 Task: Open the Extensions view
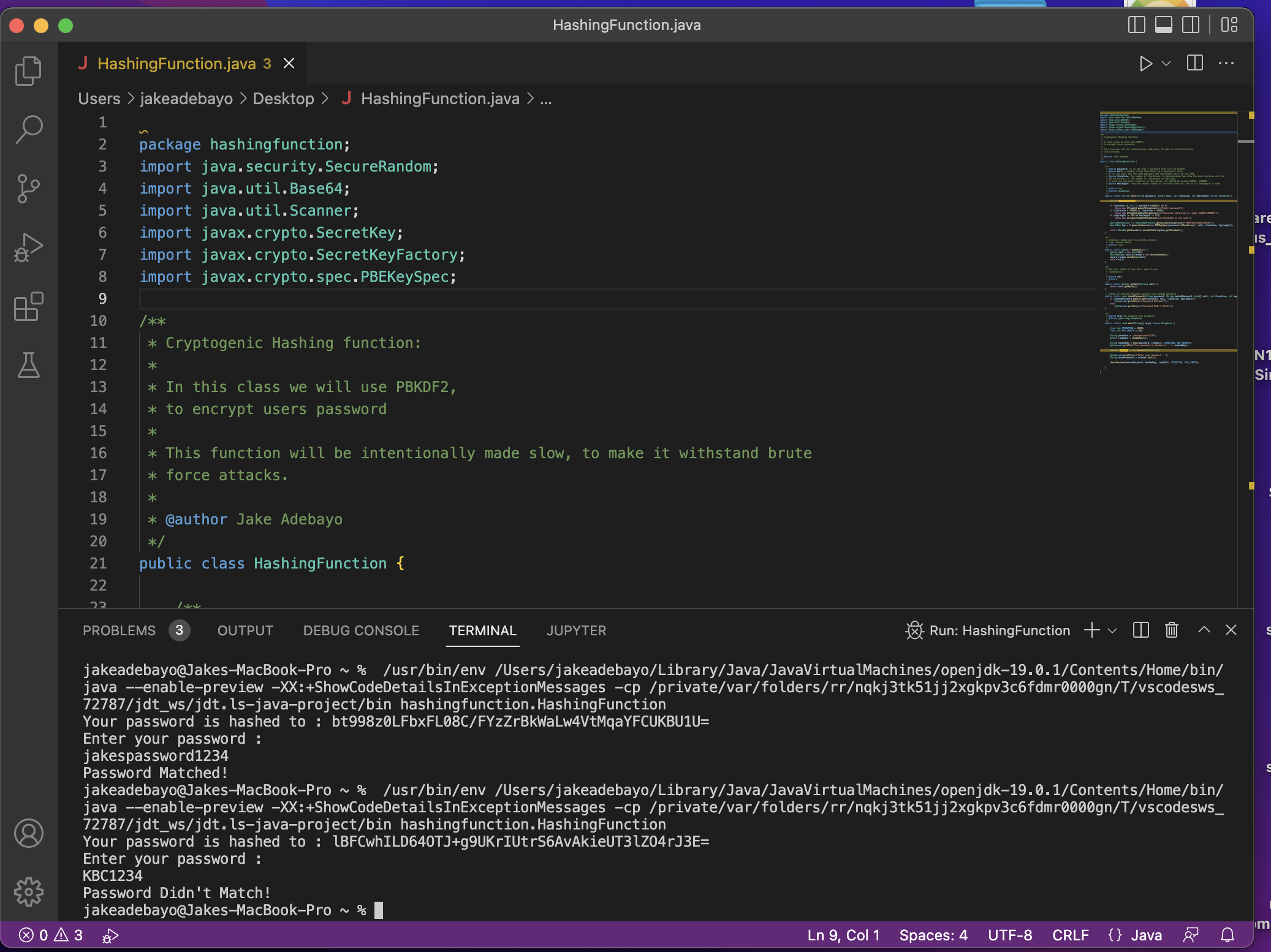[x=29, y=306]
